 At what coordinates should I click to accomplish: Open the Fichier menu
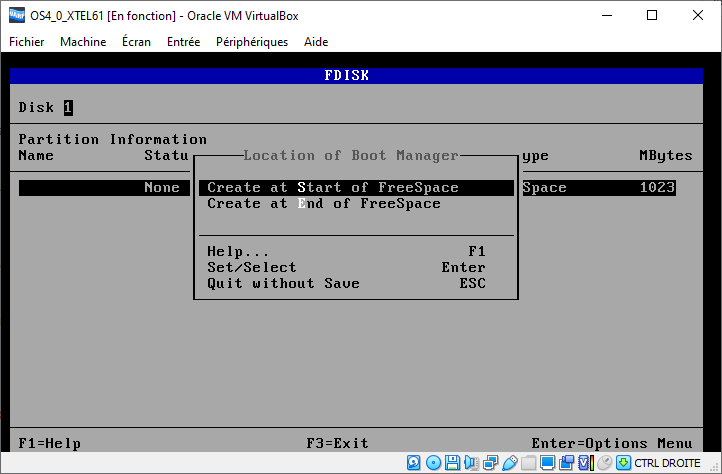click(27, 42)
